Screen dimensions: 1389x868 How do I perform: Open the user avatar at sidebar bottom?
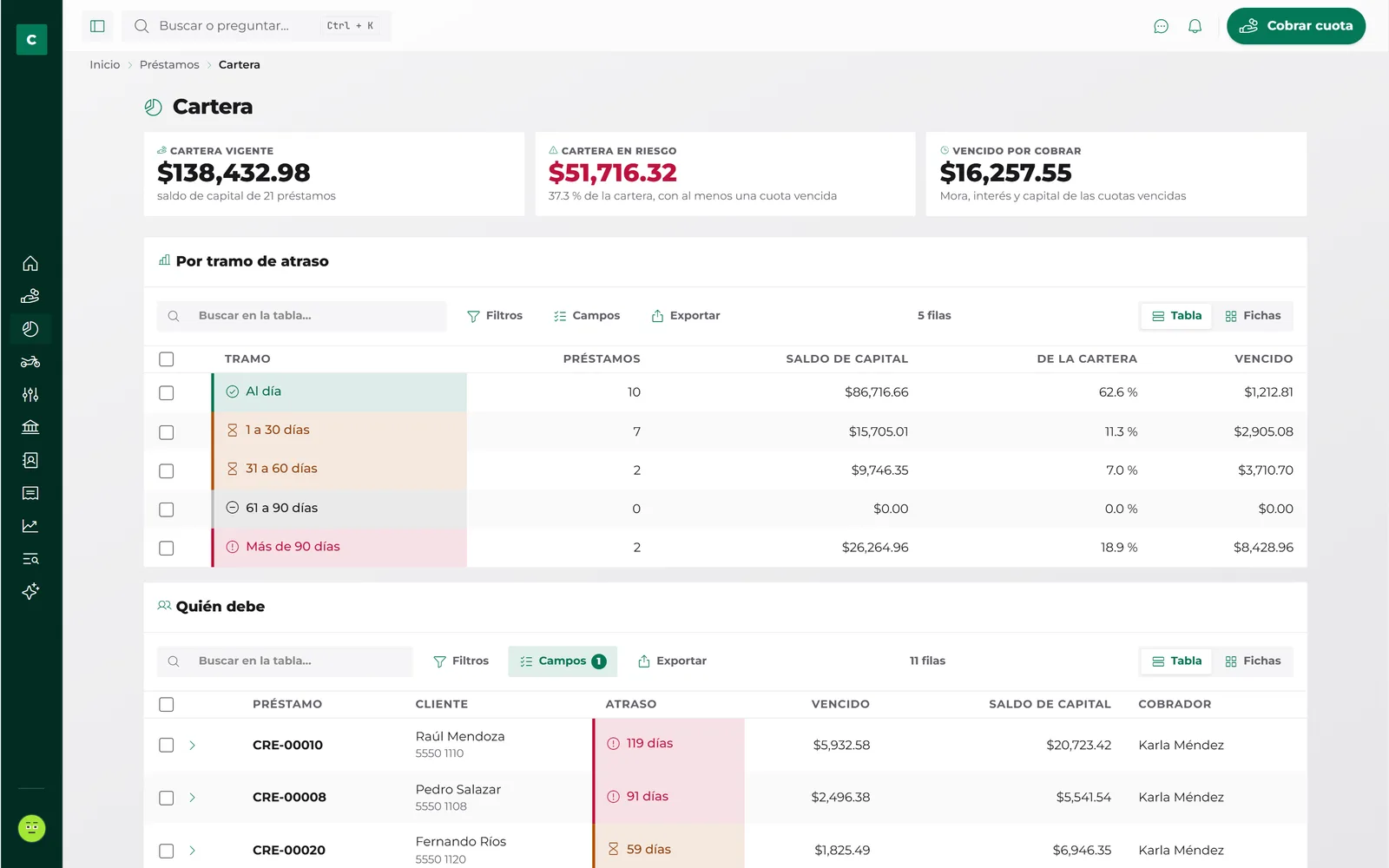pyautogui.click(x=31, y=828)
